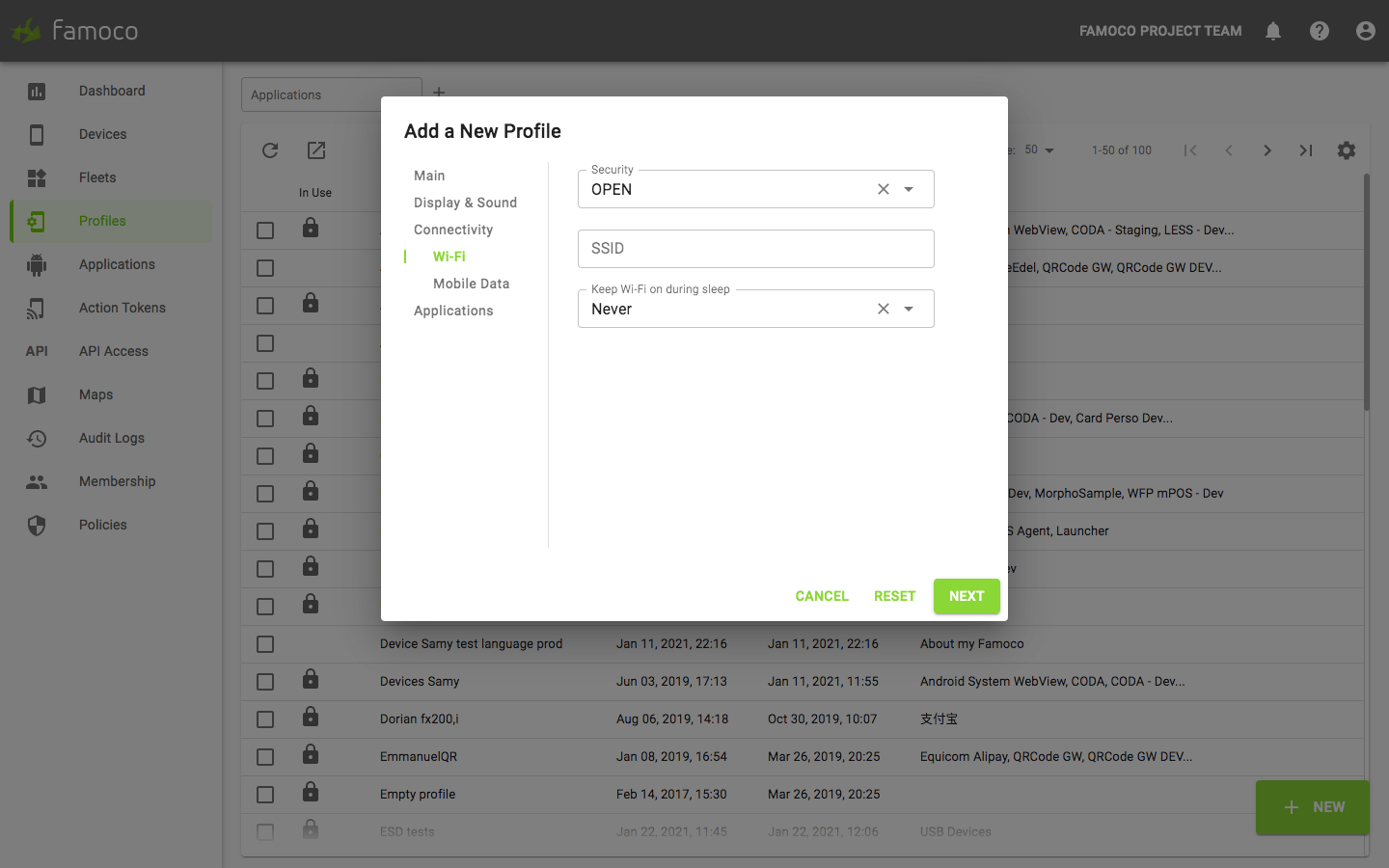Open the help question mark icon
The image size is (1389, 868).
(1320, 31)
